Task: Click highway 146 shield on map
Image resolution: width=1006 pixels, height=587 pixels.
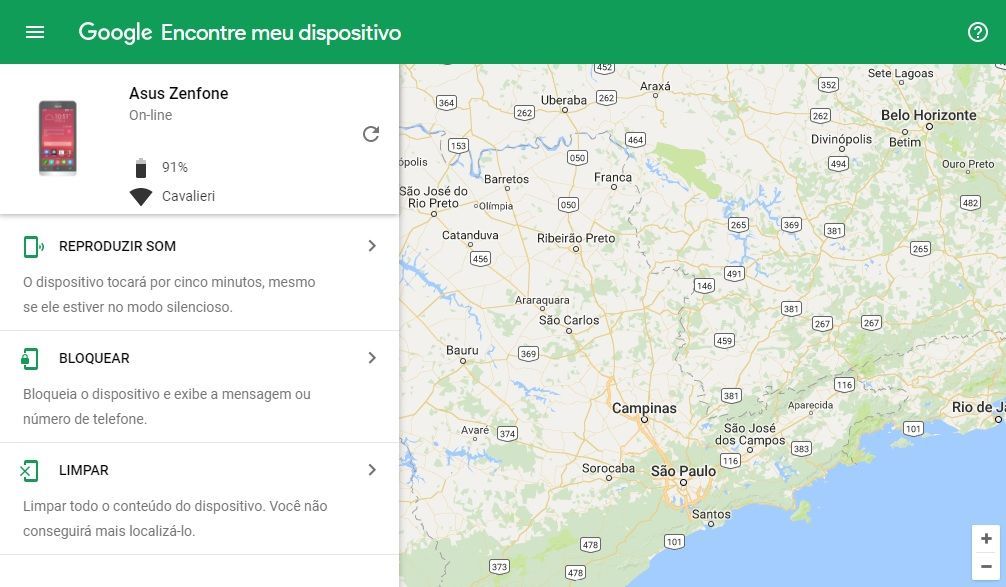Action: coord(704,286)
